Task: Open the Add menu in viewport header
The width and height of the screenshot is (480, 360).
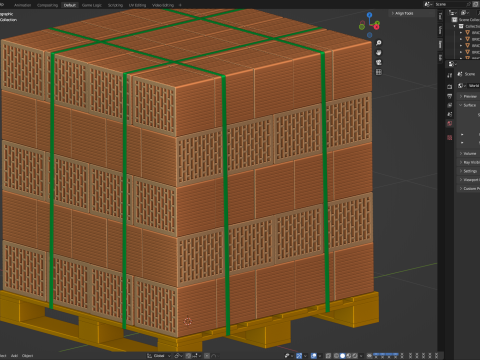Action: pos(14,356)
